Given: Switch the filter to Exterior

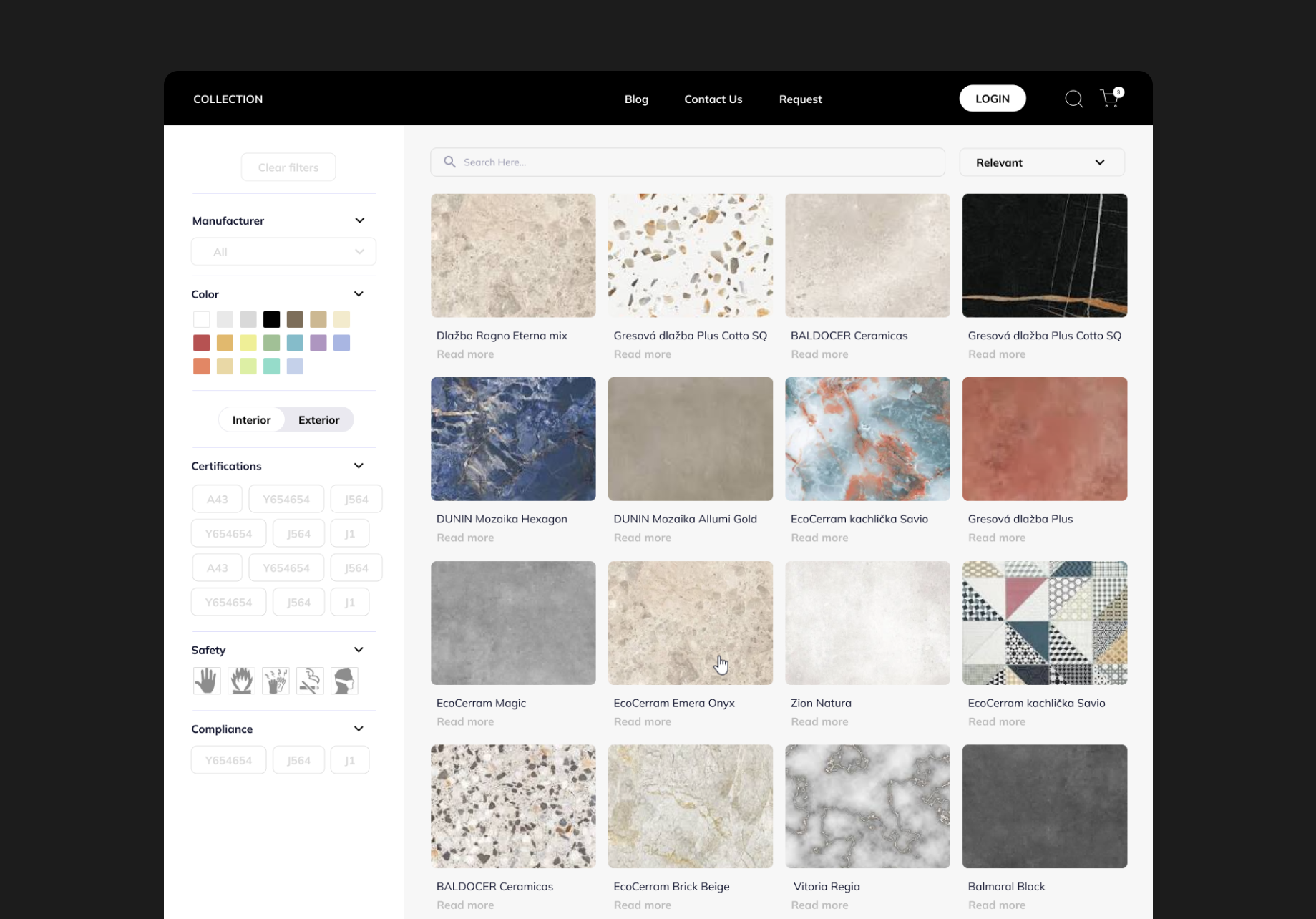Looking at the screenshot, I should pos(318,419).
